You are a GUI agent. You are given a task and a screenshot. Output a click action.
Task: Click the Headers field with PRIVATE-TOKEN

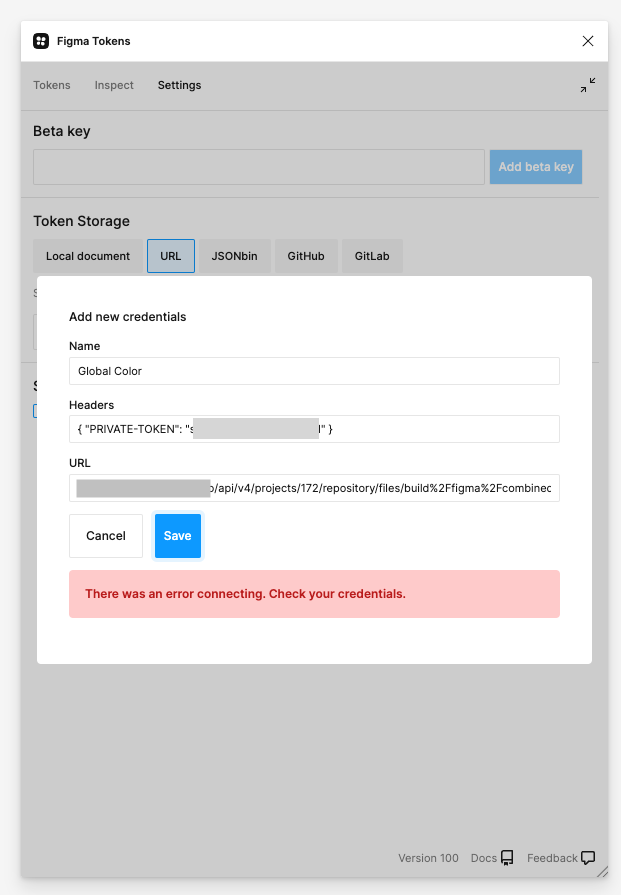coord(315,429)
